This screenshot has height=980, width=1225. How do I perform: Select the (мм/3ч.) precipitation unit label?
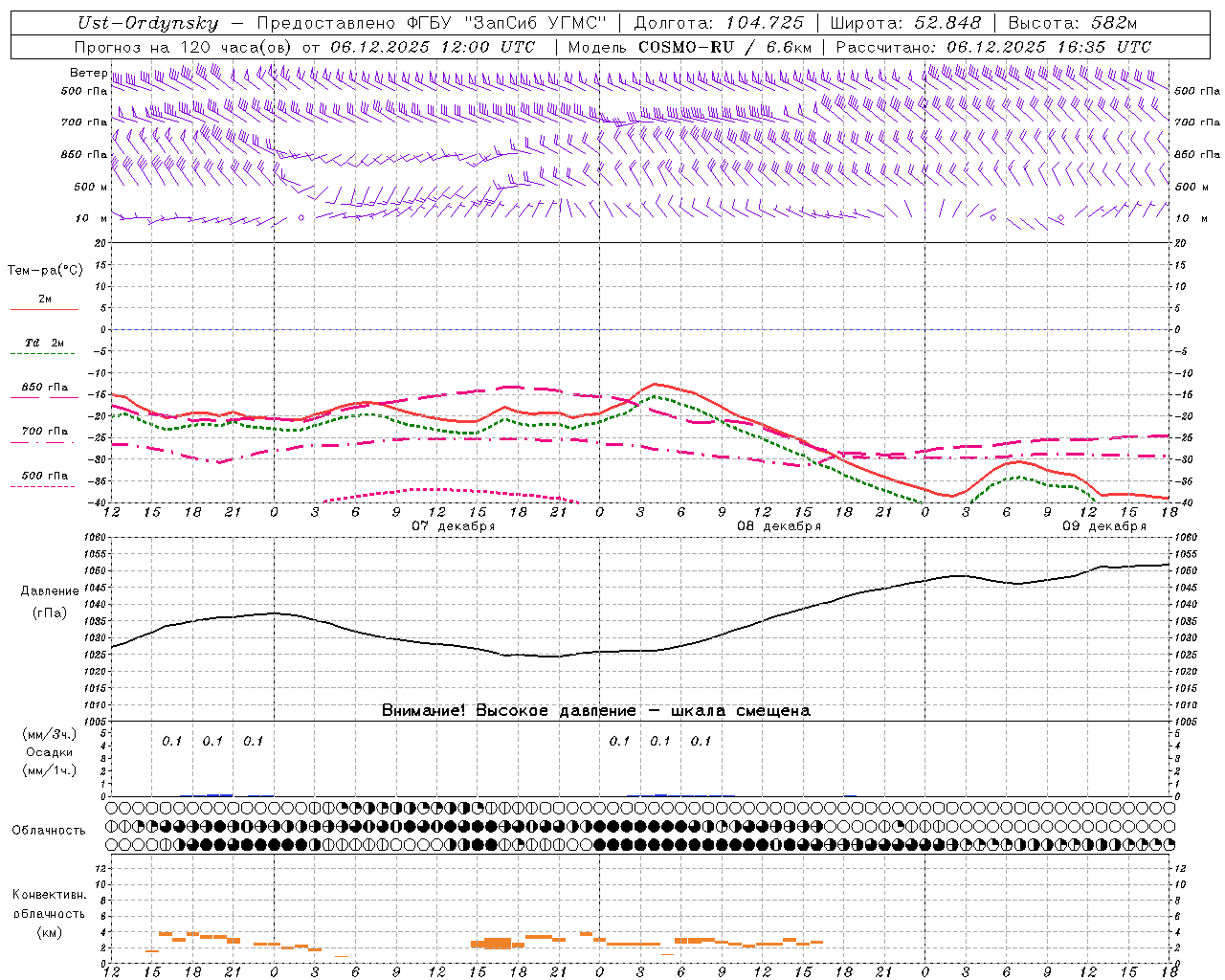click(x=50, y=734)
